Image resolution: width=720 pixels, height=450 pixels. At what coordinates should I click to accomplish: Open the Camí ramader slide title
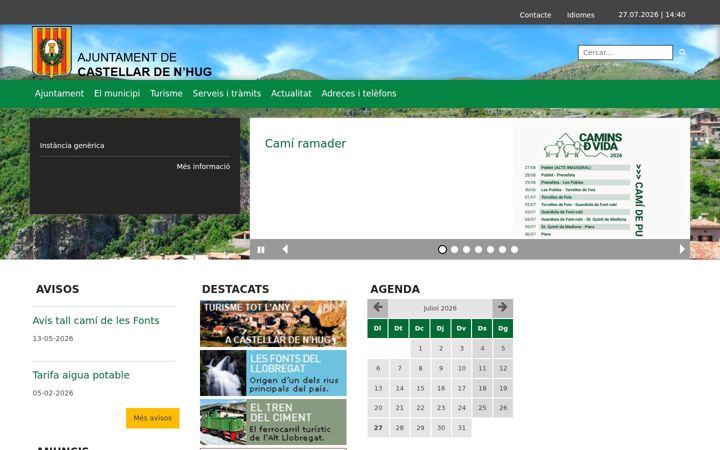click(305, 143)
